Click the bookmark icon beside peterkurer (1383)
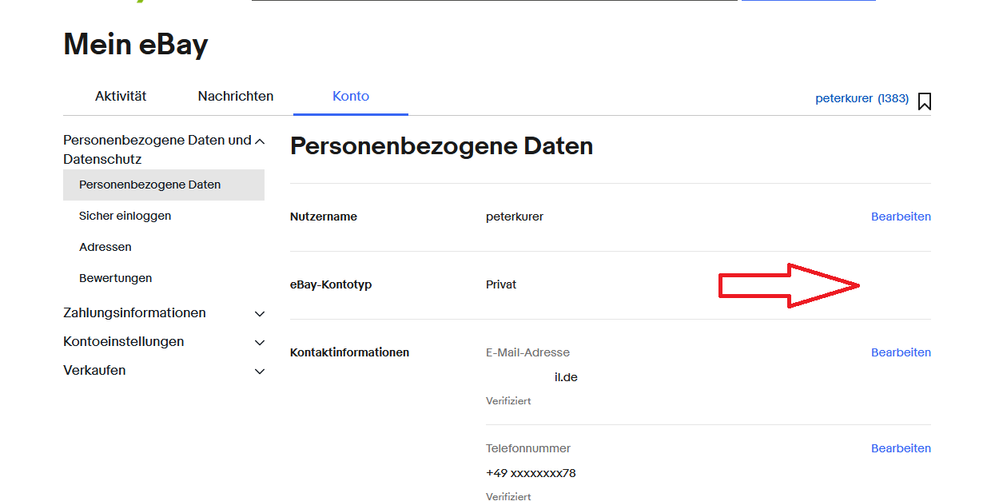The height and width of the screenshot is (501, 999). pos(924,101)
